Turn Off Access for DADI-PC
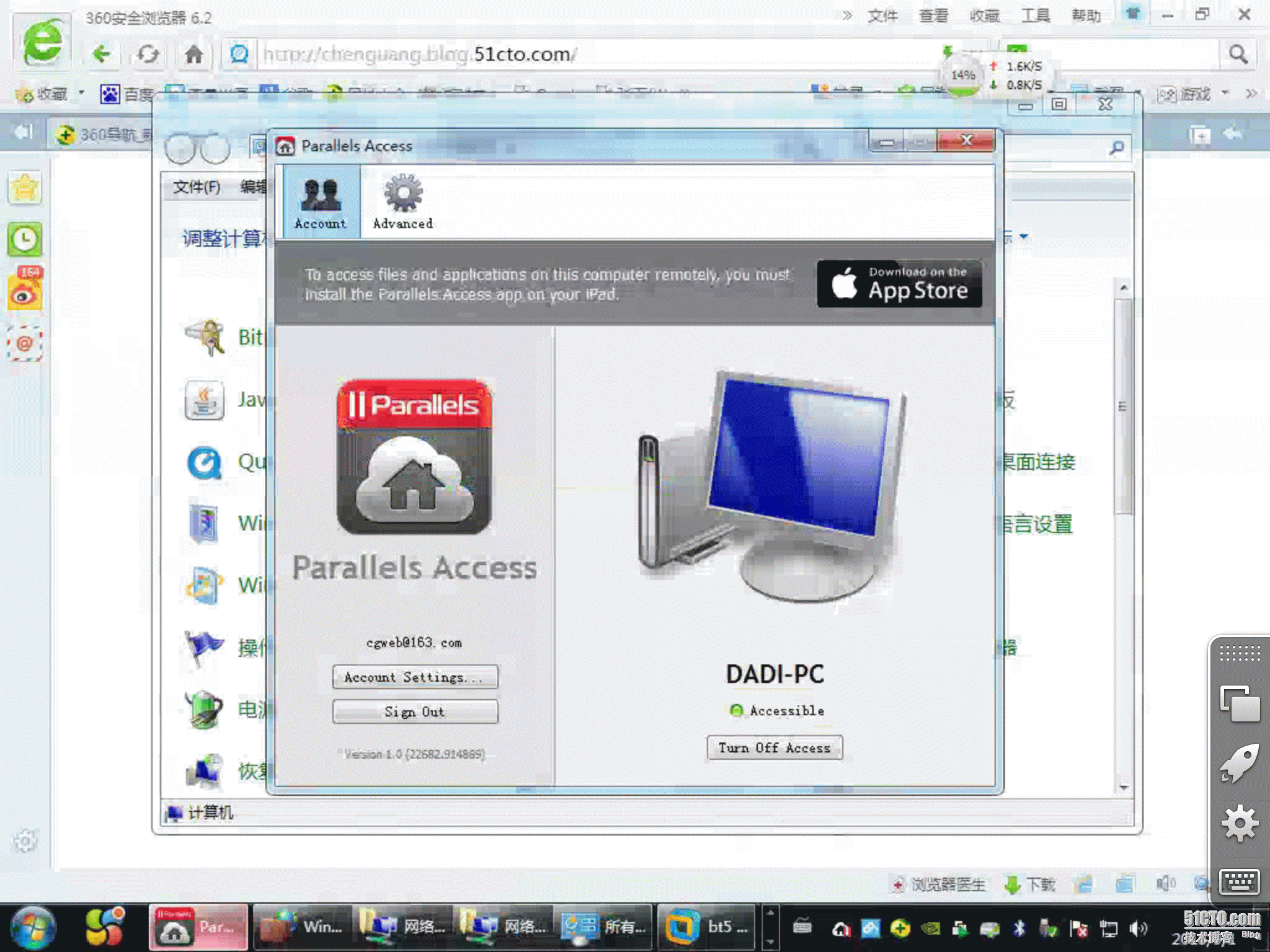This screenshot has width=1270, height=952. 775,748
